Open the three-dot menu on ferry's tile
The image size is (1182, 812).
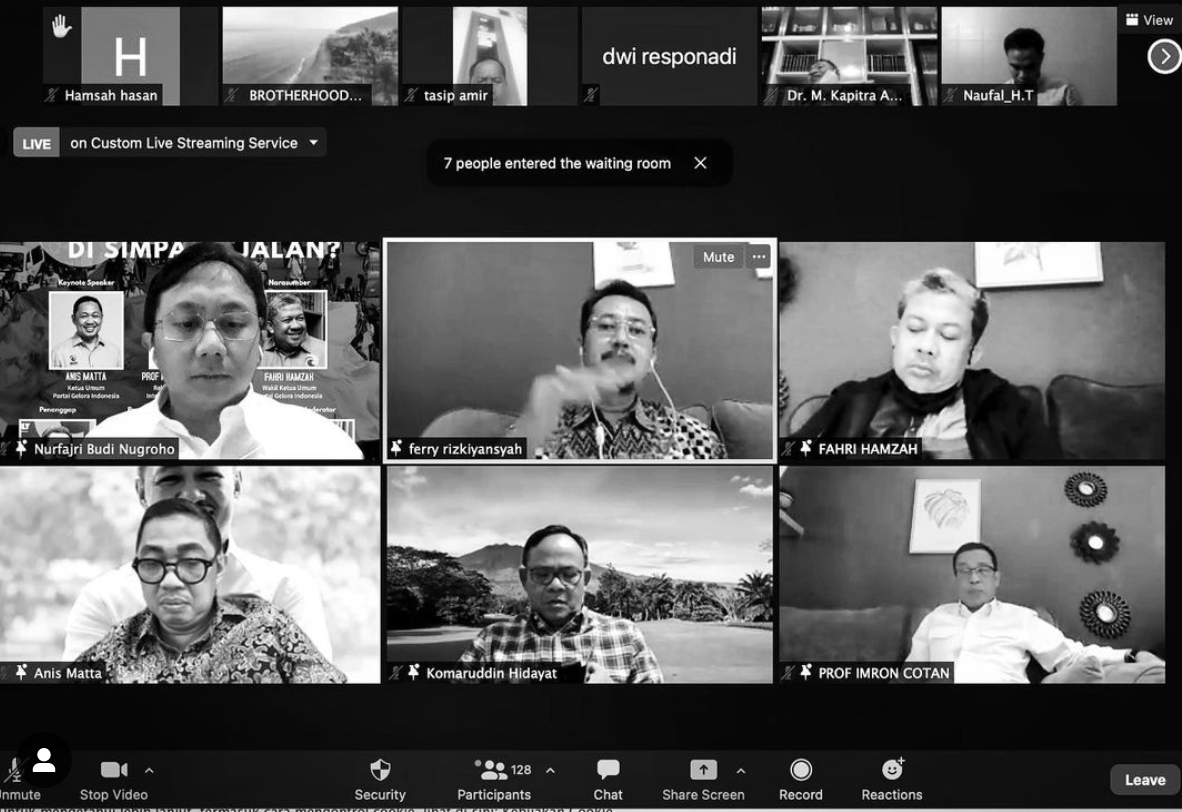pyautogui.click(x=759, y=257)
